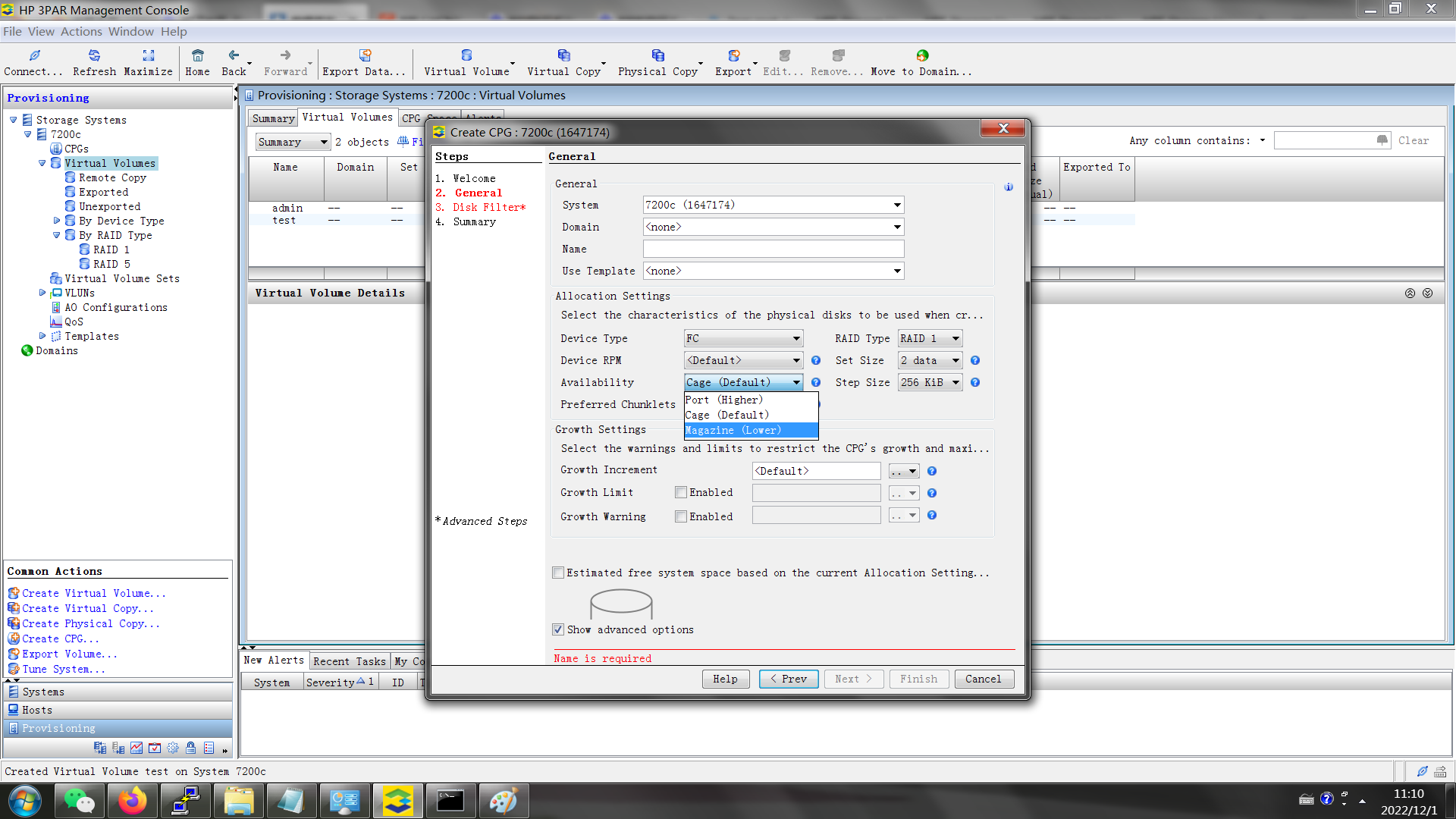Click the Connect toolbar icon

pyautogui.click(x=34, y=56)
